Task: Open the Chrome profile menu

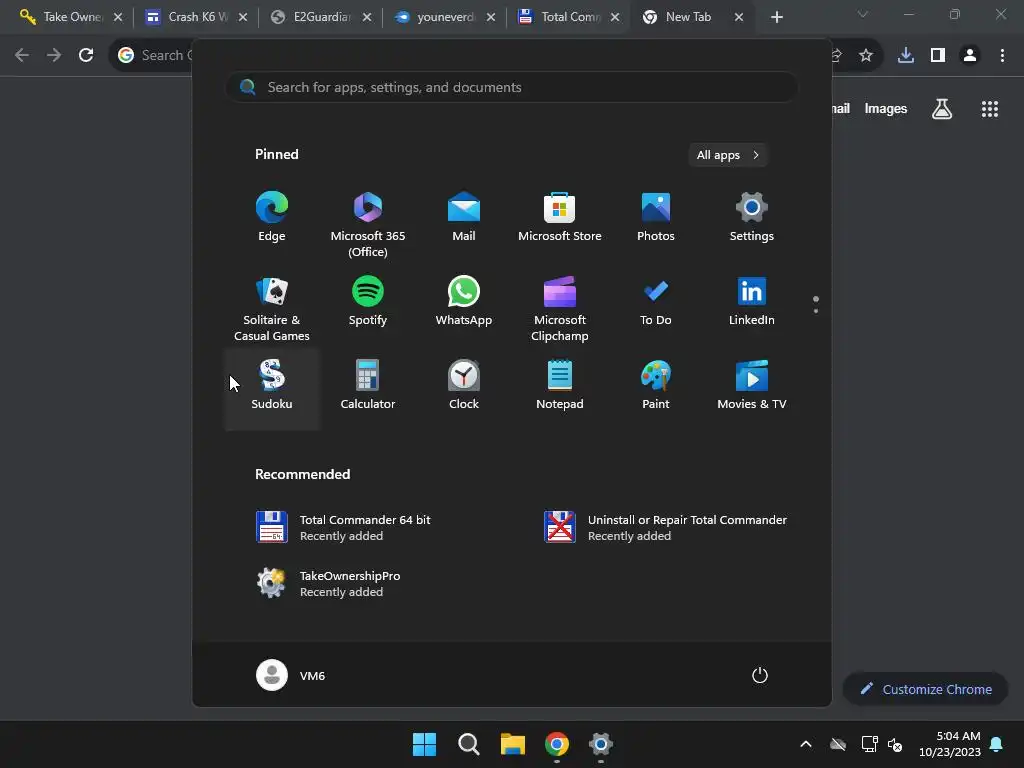Action: (x=970, y=56)
